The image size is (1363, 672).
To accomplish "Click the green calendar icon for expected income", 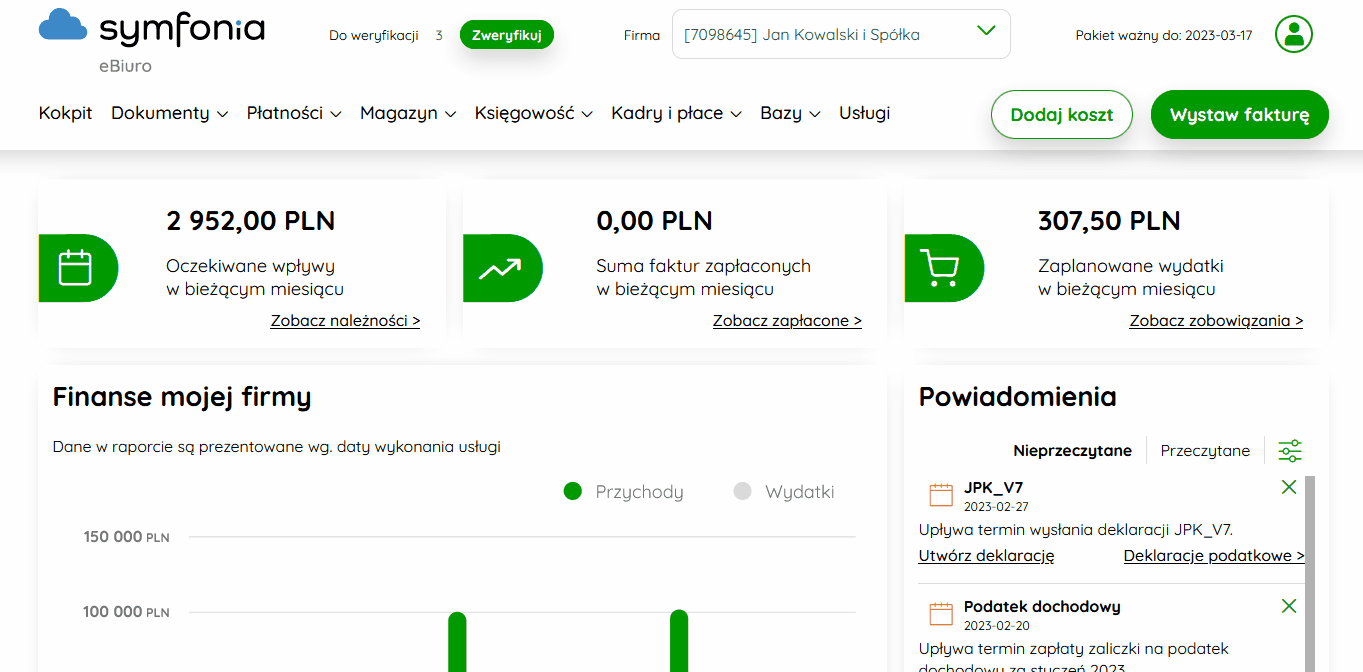I will pos(78,268).
